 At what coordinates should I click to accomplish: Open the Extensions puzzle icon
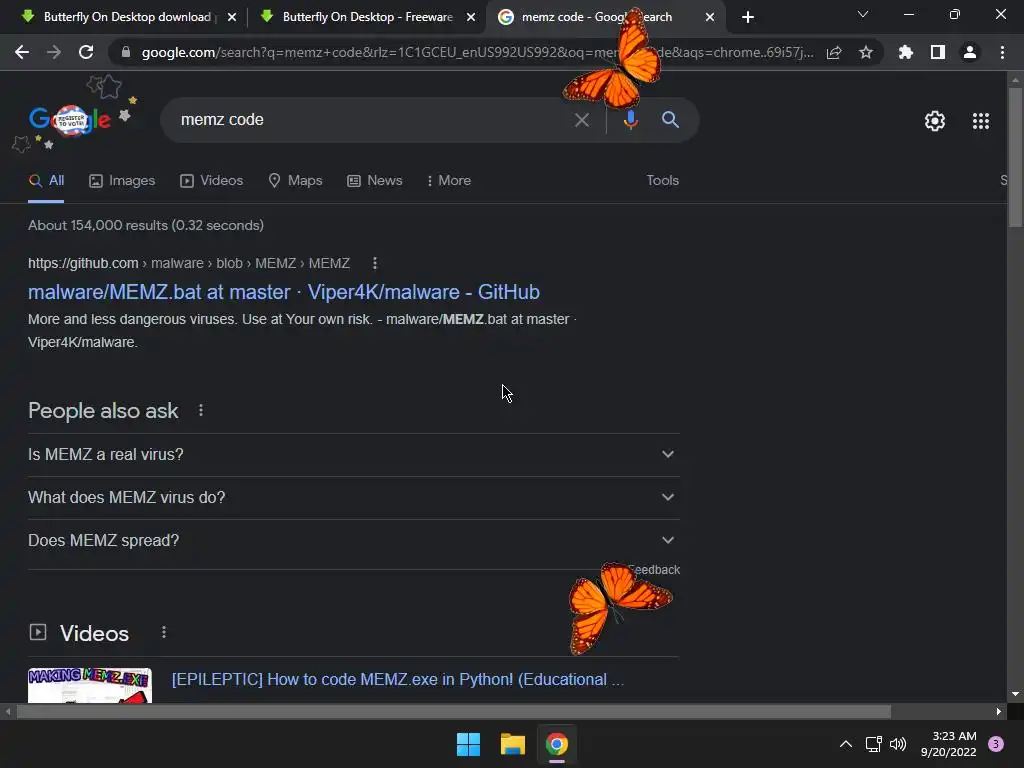tap(906, 52)
